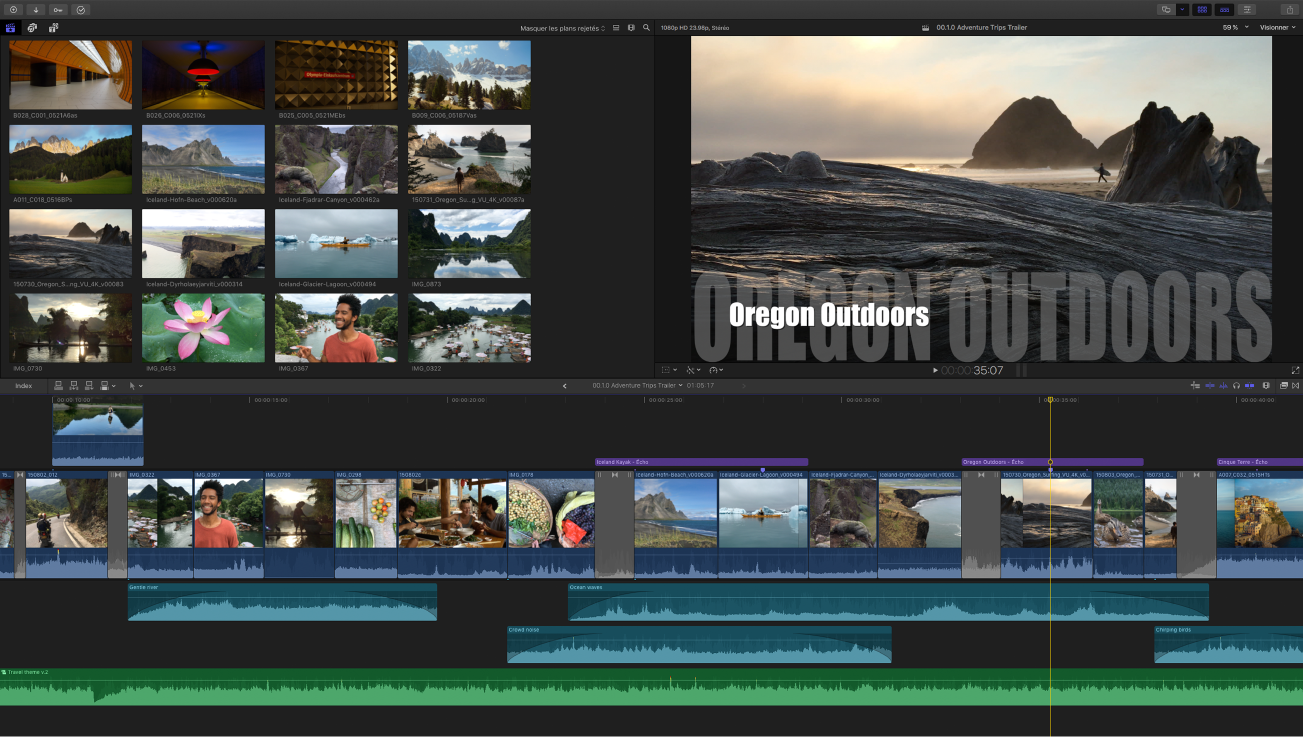Switch to the Titles and Generators sidebar tab

click(x=53, y=27)
